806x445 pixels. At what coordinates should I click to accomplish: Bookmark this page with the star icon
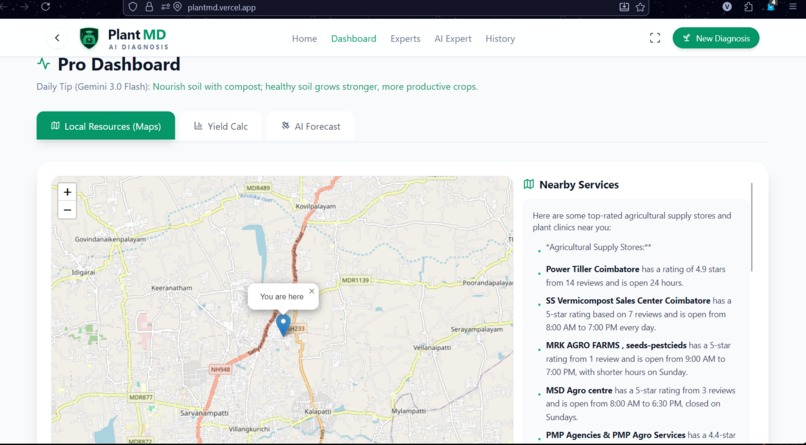pos(640,7)
